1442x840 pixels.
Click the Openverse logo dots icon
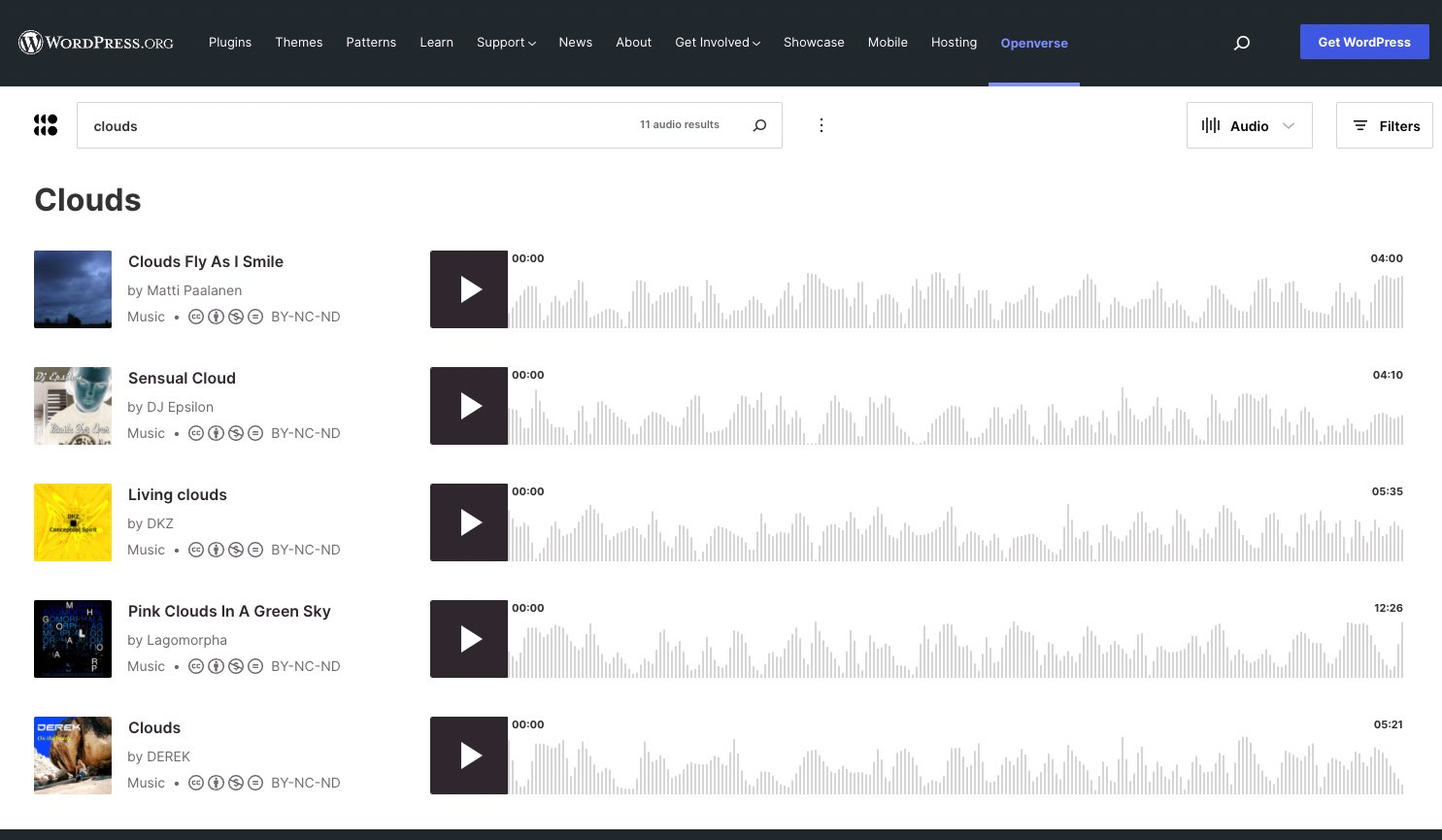(x=46, y=125)
